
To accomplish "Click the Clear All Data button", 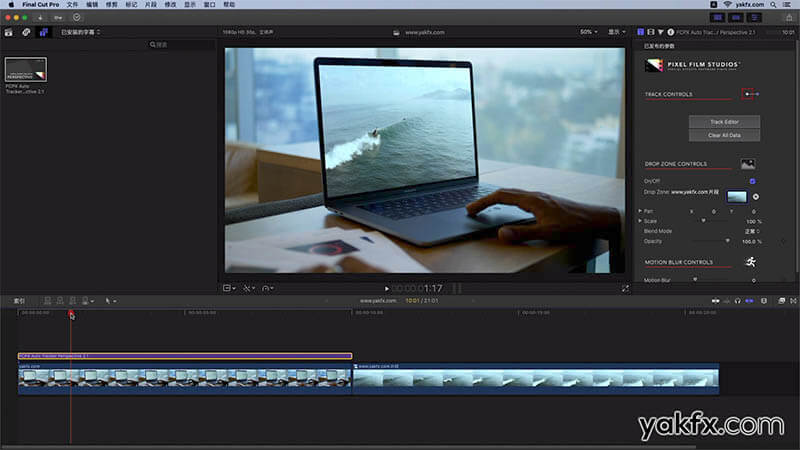I will pyautogui.click(x=724, y=135).
